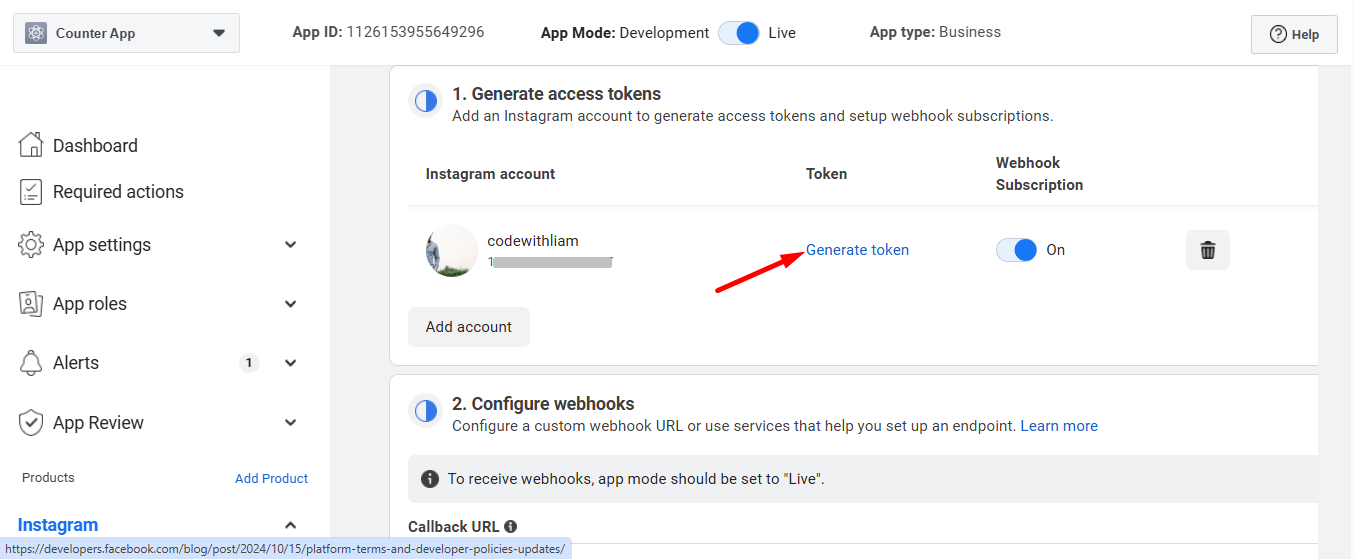Click the Instagram account column header

(x=490, y=174)
